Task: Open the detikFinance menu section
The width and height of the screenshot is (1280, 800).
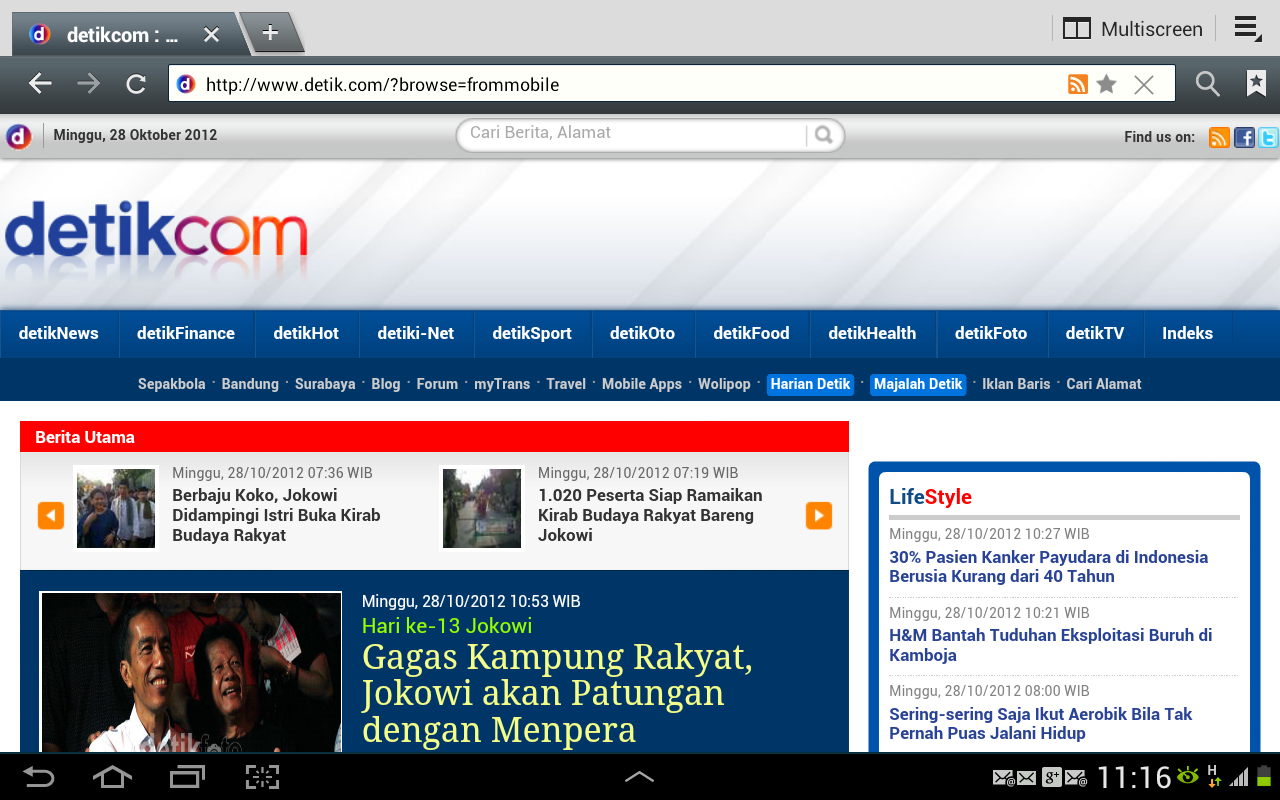Action: [x=186, y=334]
